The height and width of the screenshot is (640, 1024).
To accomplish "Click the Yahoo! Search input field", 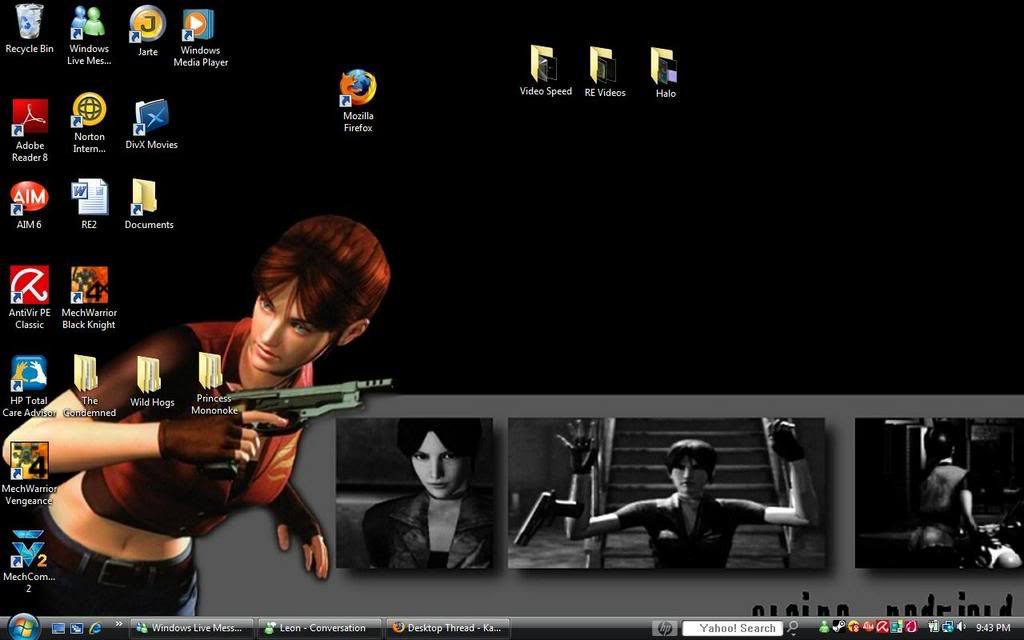I will coord(731,628).
